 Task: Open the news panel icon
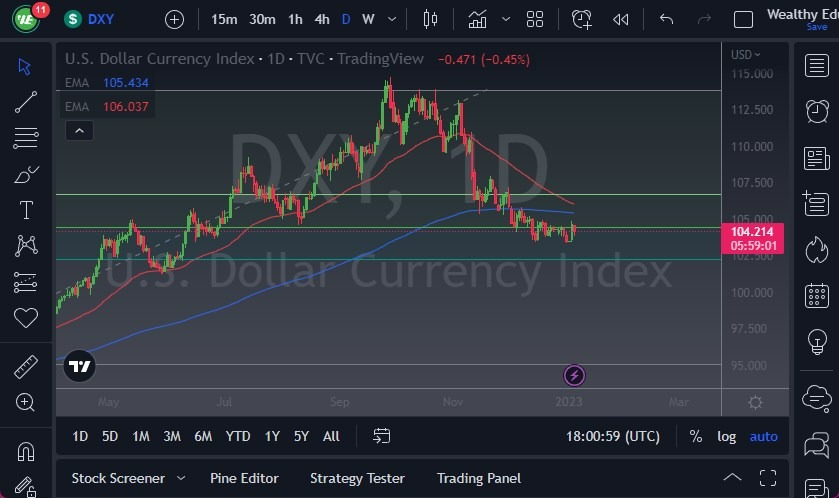point(817,158)
